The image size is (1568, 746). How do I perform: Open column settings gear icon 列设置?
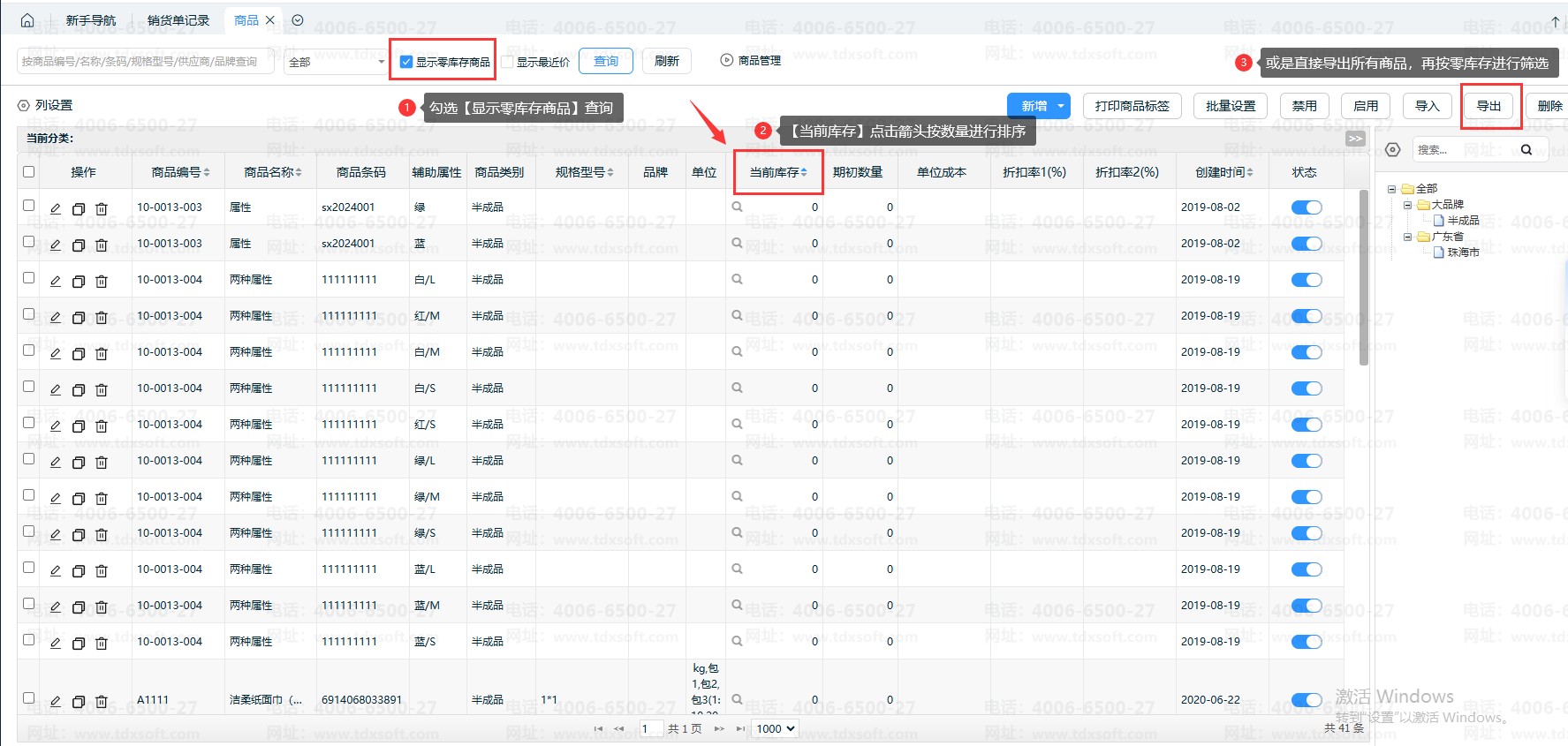coord(24,105)
